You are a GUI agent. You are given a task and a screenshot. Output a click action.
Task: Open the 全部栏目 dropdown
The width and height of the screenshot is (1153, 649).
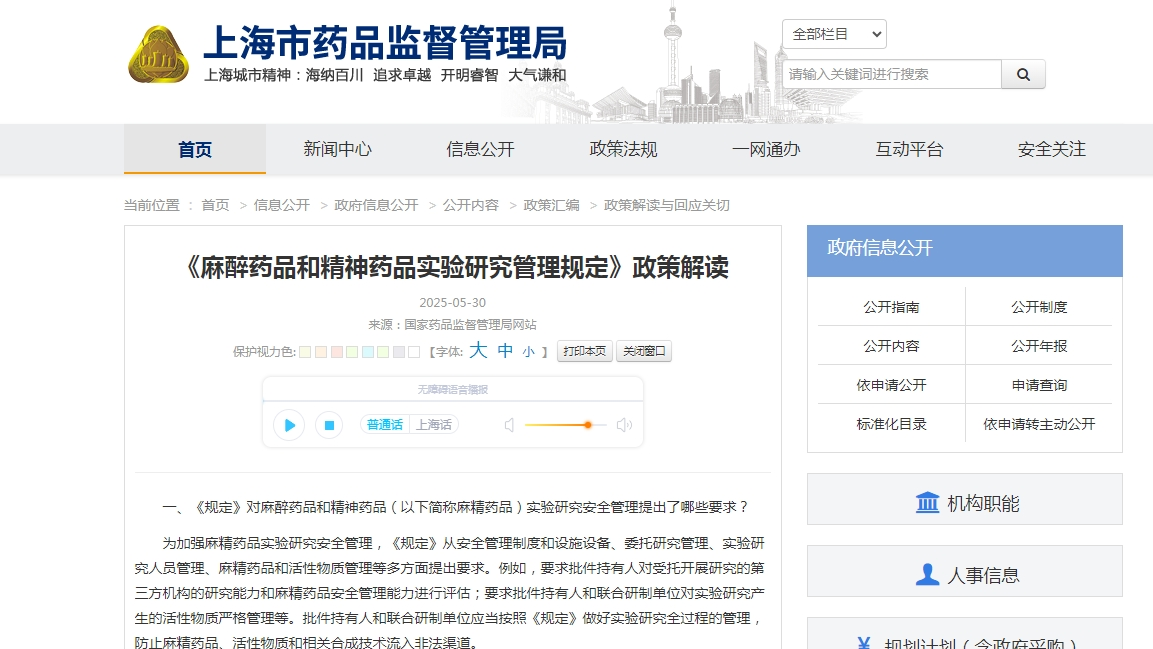[x=834, y=34]
